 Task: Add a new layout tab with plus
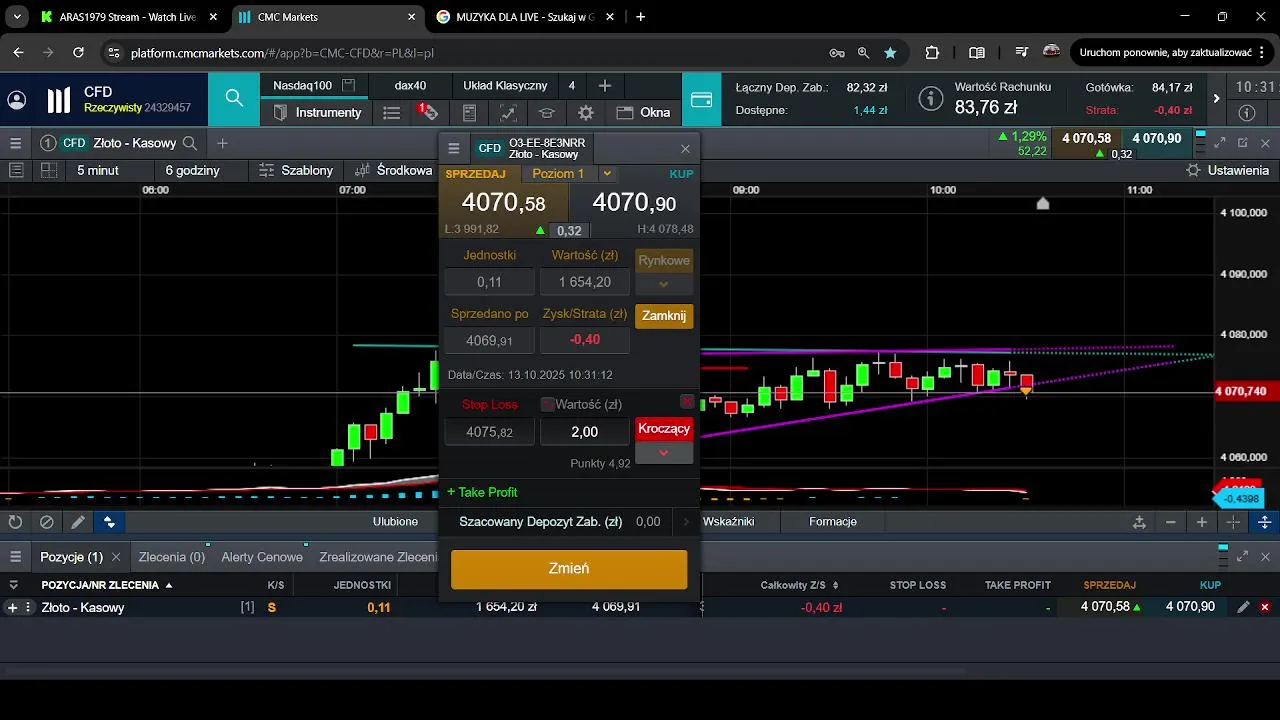605,86
